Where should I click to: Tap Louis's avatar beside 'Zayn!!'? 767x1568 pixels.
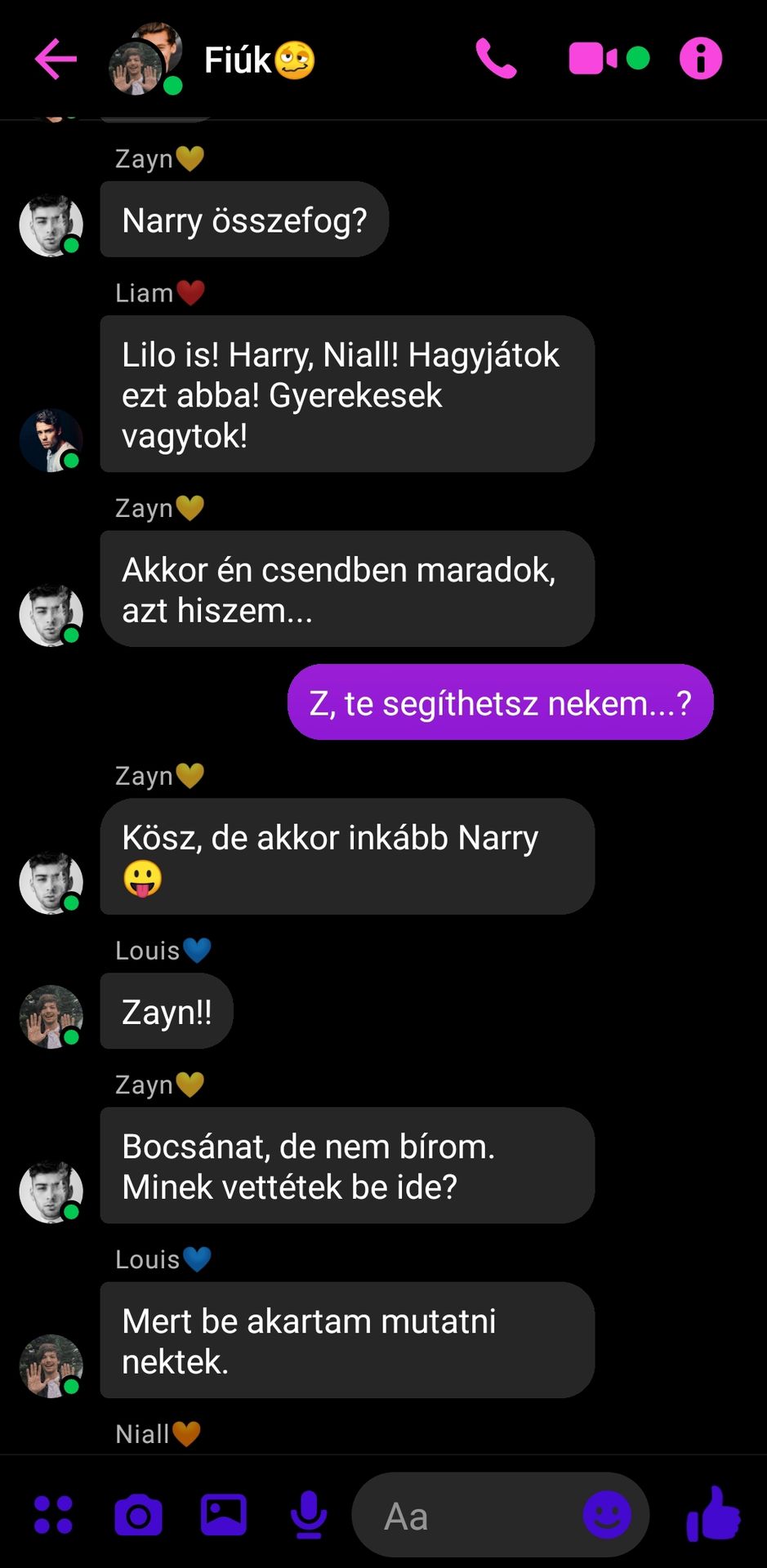[x=51, y=1016]
